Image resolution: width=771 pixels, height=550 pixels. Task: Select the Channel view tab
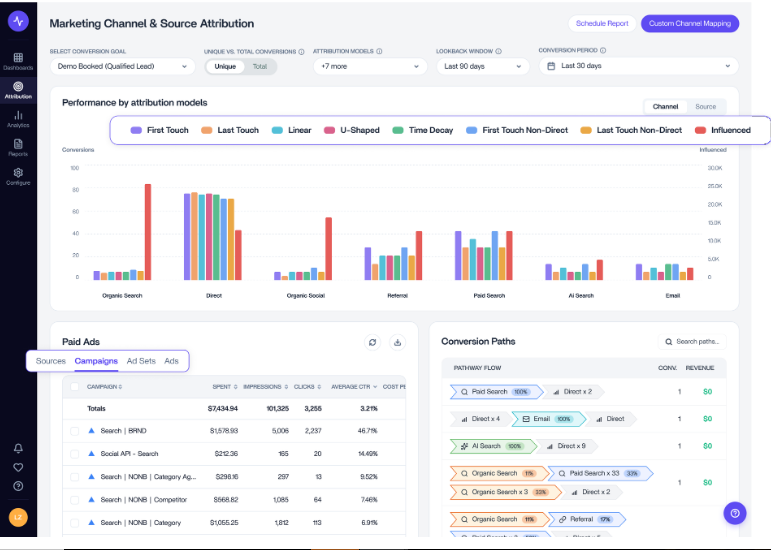665,107
